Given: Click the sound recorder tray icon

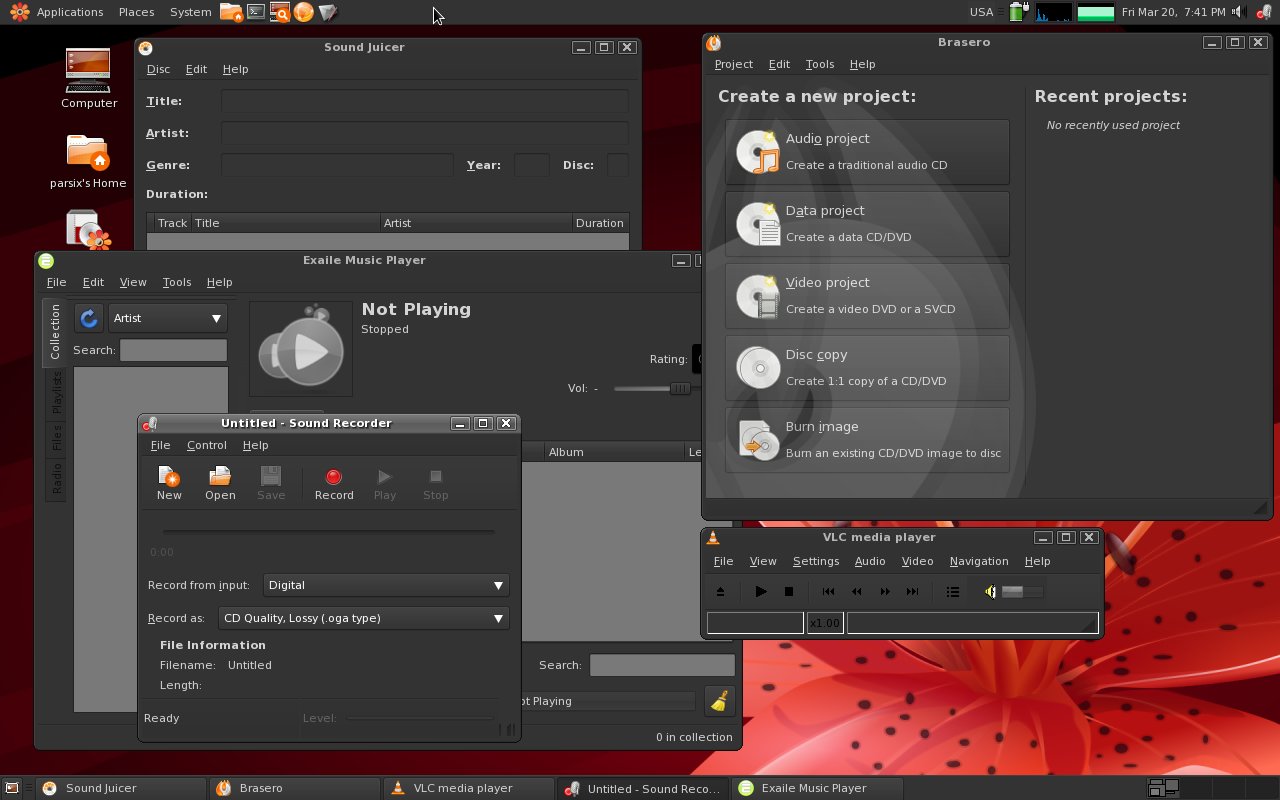Looking at the screenshot, I should click(1265, 12).
